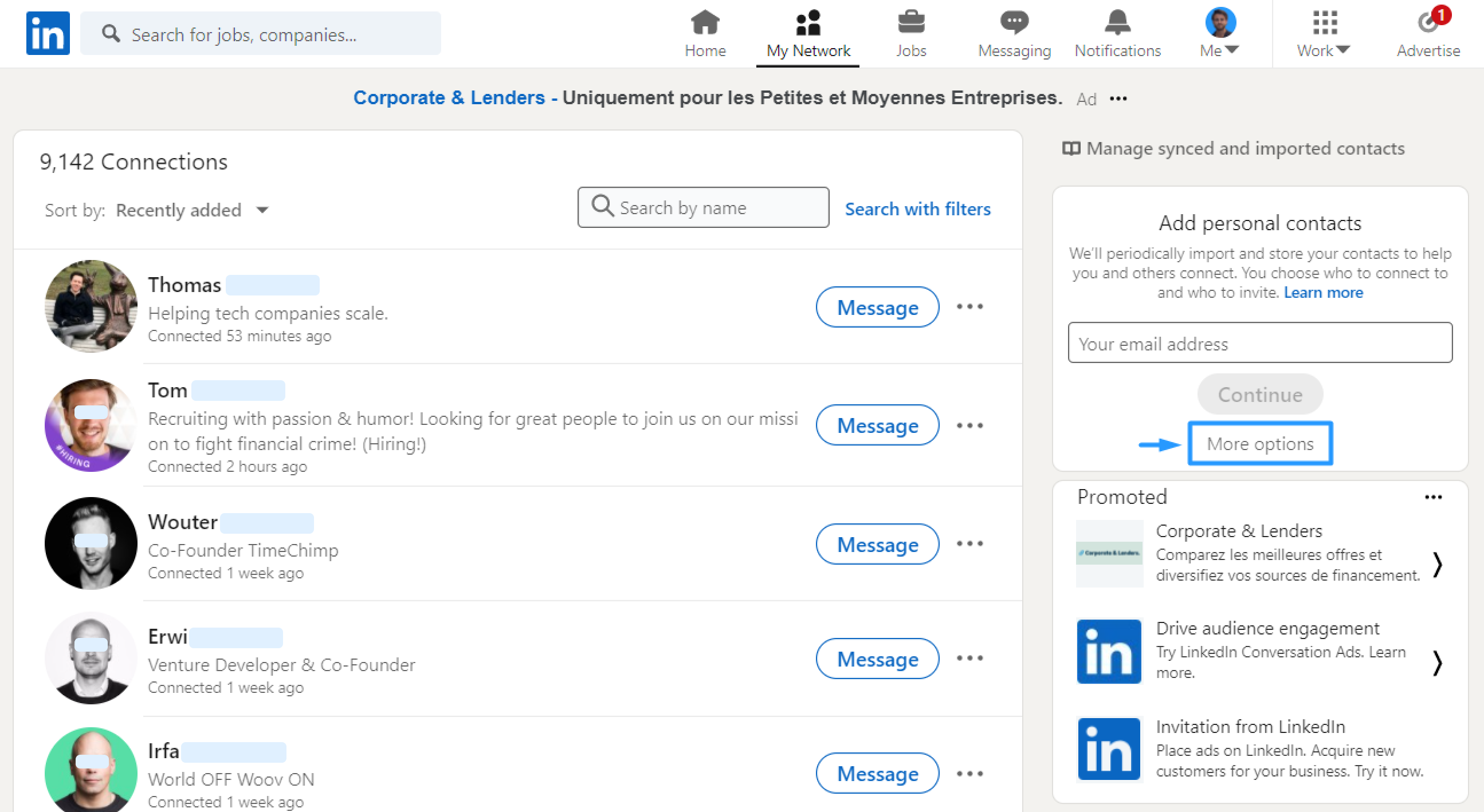Click the More options button

[x=1260, y=443]
